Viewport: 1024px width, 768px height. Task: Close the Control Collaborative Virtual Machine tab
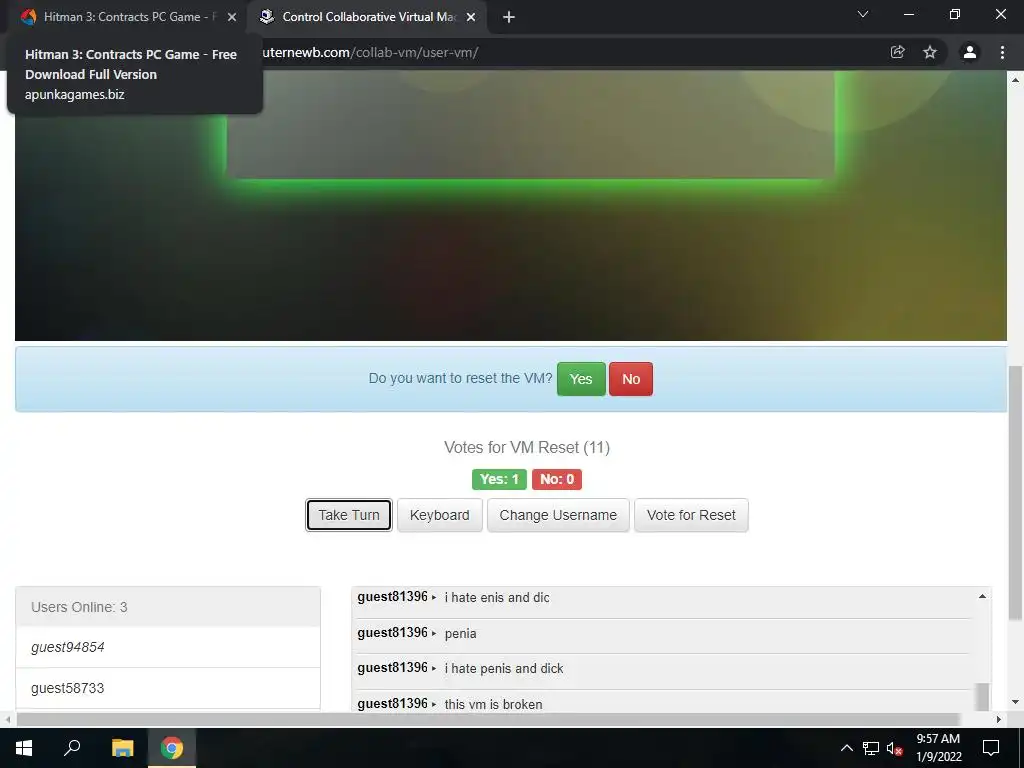click(471, 18)
